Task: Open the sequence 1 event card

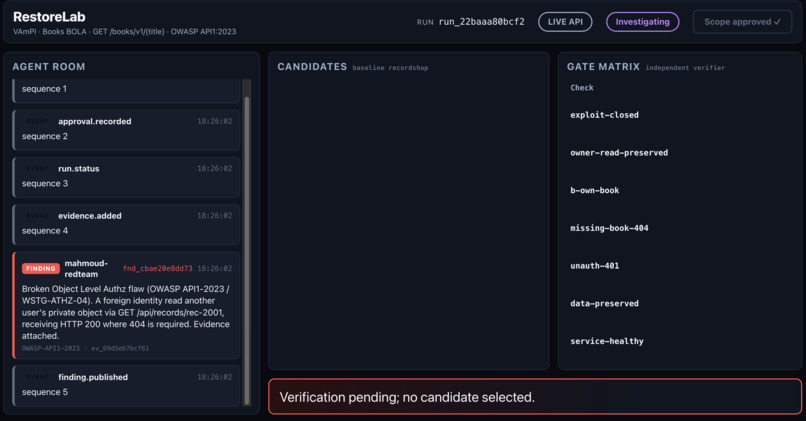Action: [x=126, y=91]
